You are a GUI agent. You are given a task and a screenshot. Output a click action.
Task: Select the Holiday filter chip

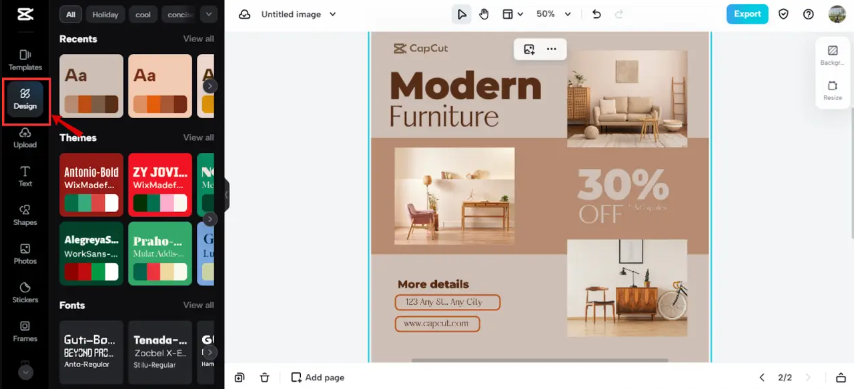105,15
